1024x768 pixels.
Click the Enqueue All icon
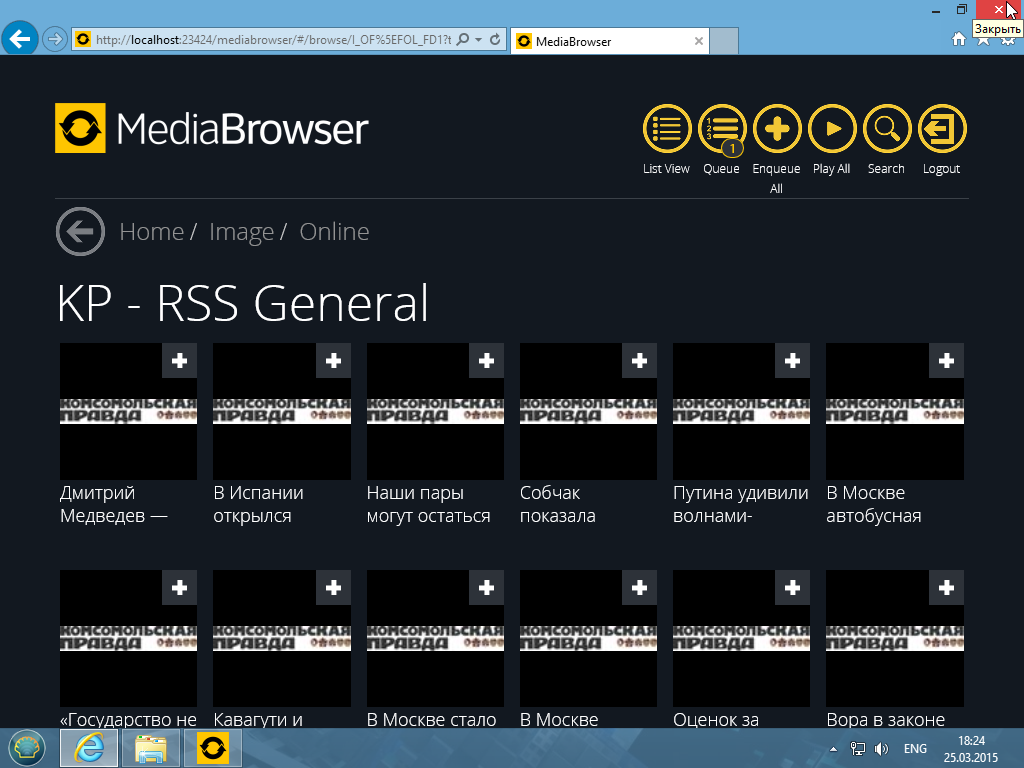pyautogui.click(x=777, y=129)
